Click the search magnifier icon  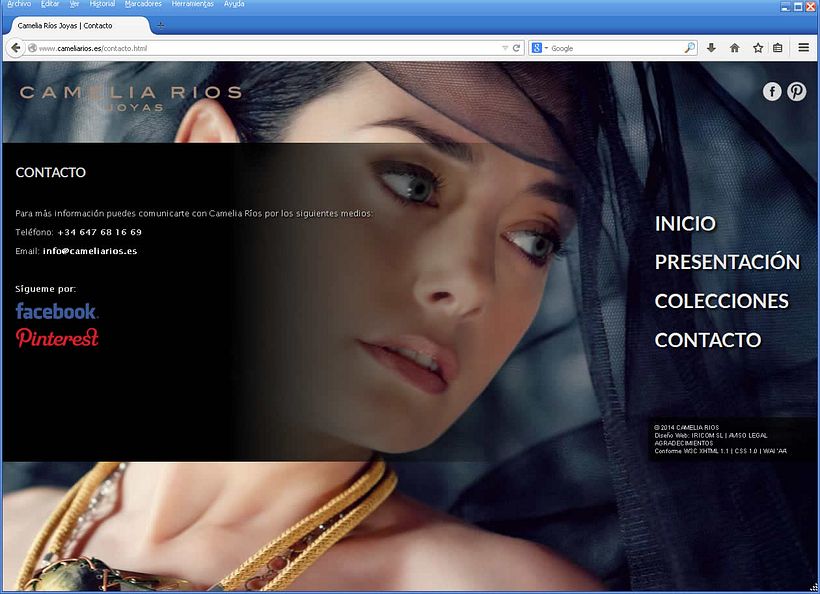(x=689, y=48)
